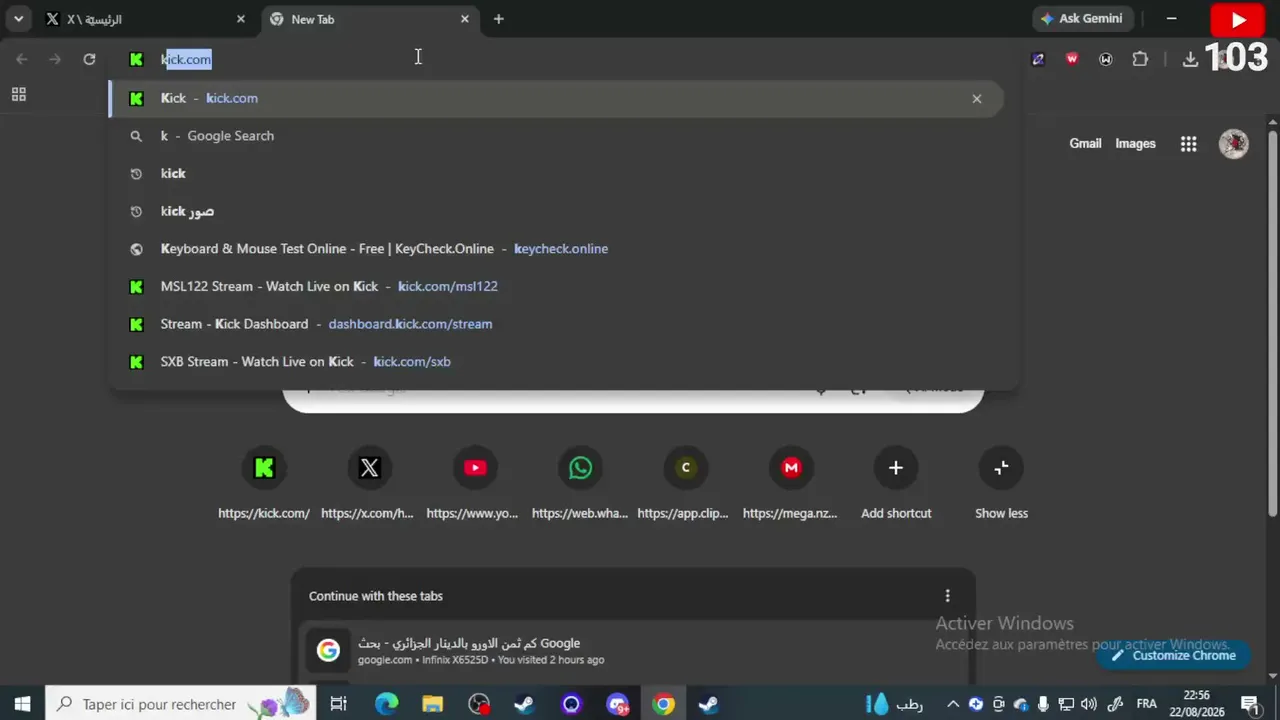This screenshot has height=720, width=1280.
Task: Open the taskbar clock and calendar
Action: click(1196, 704)
